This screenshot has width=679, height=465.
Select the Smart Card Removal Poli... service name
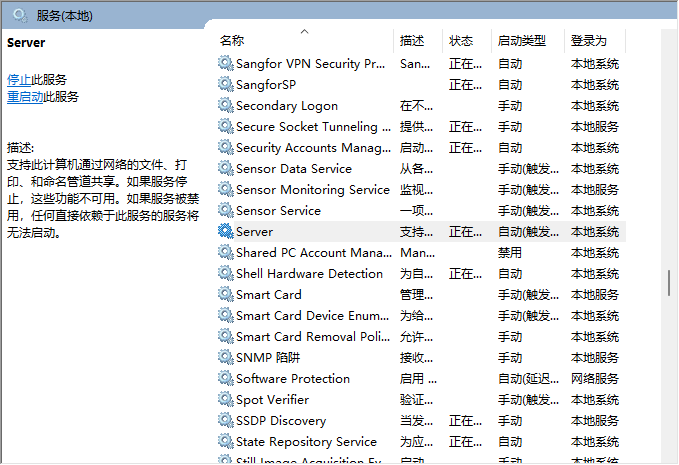313,337
